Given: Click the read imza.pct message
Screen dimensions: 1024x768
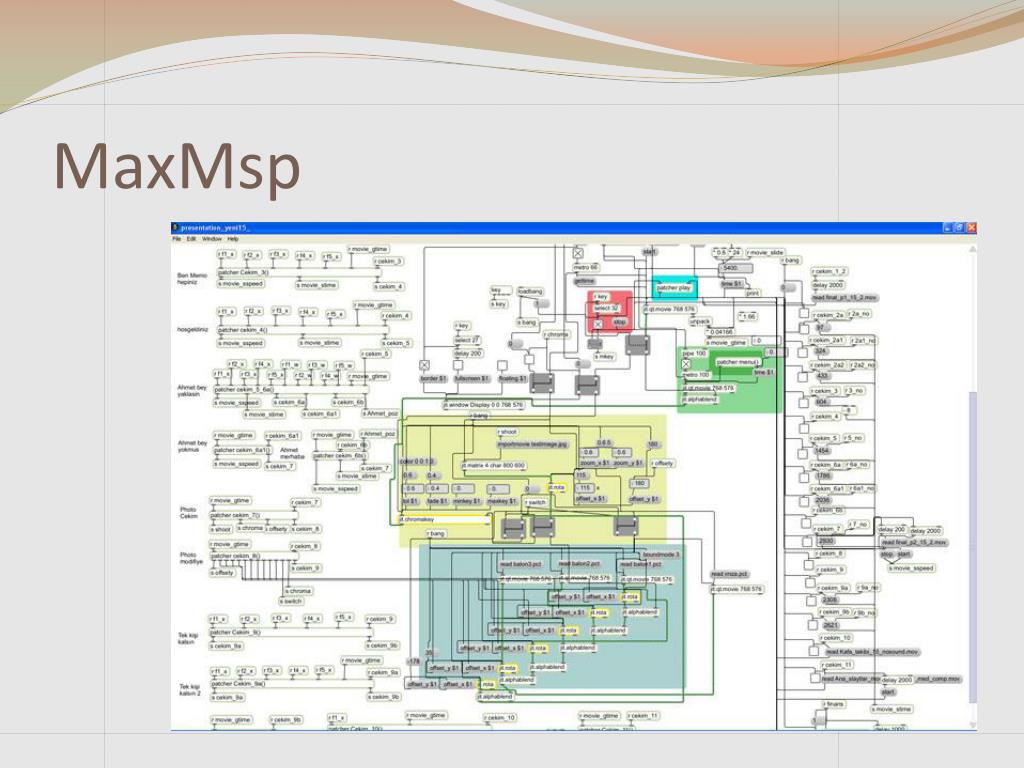Looking at the screenshot, I should point(729,575).
